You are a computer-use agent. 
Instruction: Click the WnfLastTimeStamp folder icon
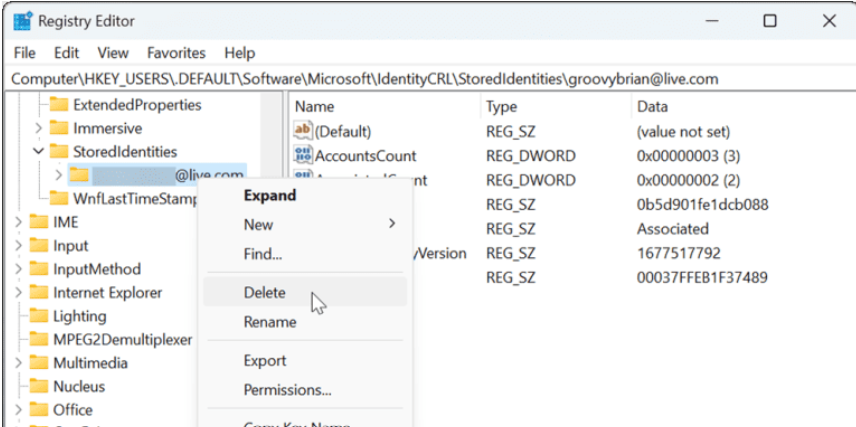pyautogui.click(x=59, y=198)
